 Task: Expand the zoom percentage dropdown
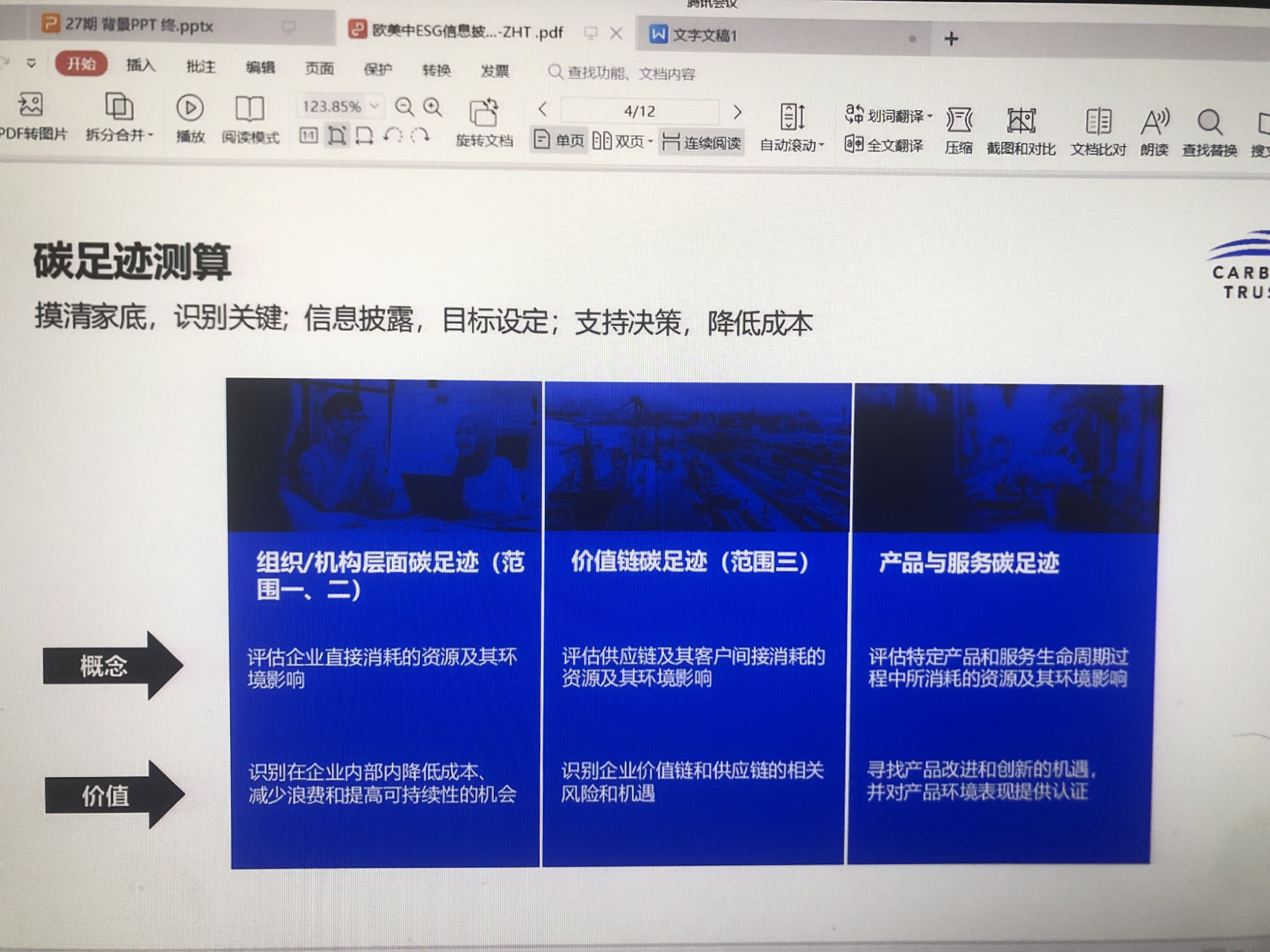(374, 106)
